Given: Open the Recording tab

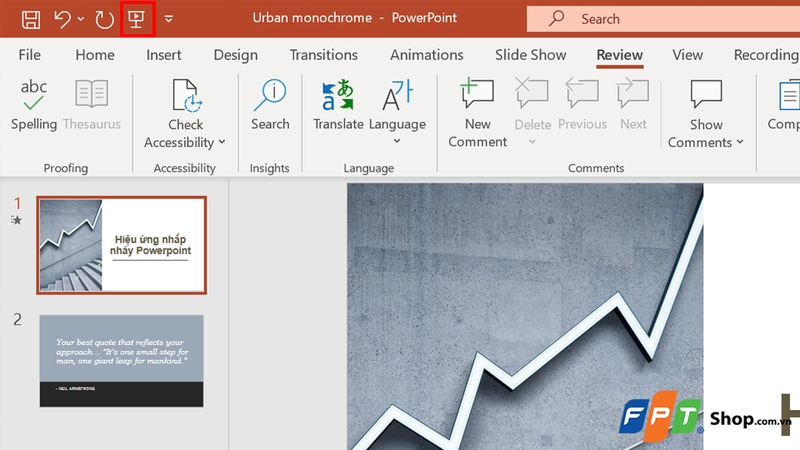Looking at the screenshot, I should pos(766,55).
